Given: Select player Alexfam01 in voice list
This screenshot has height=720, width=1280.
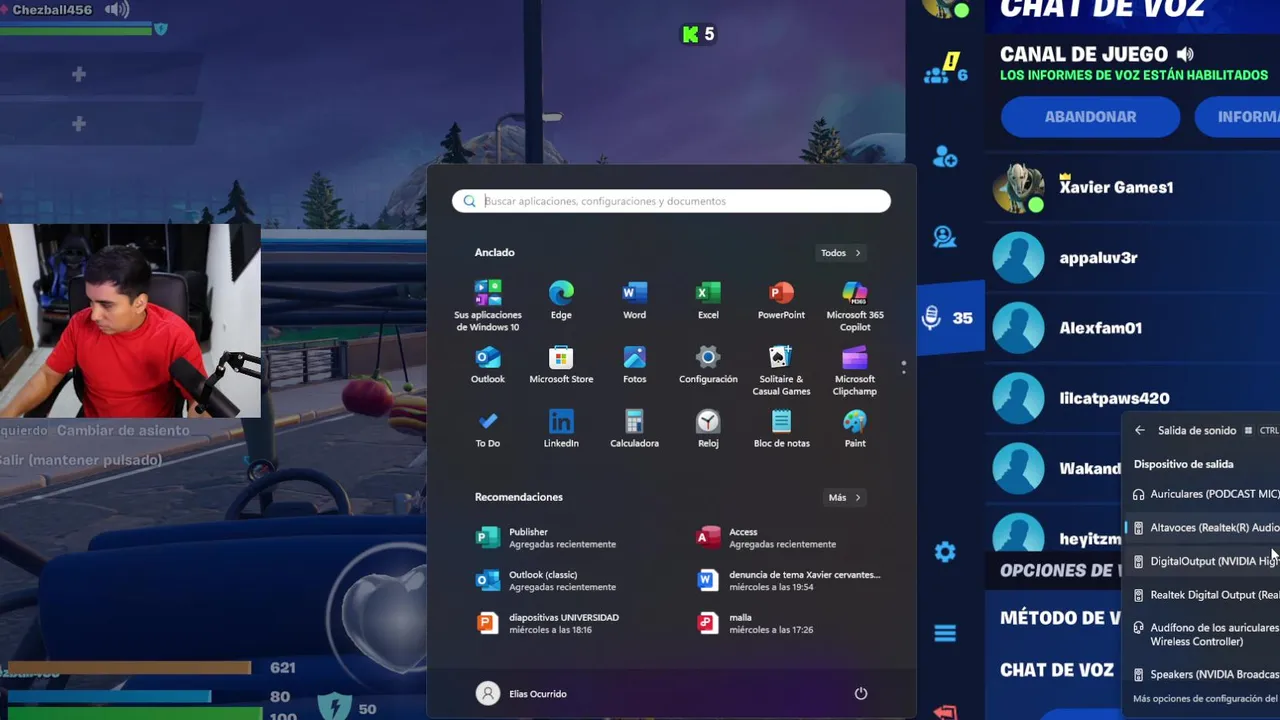Looking at the screenshot, I should pos(1132,328).
